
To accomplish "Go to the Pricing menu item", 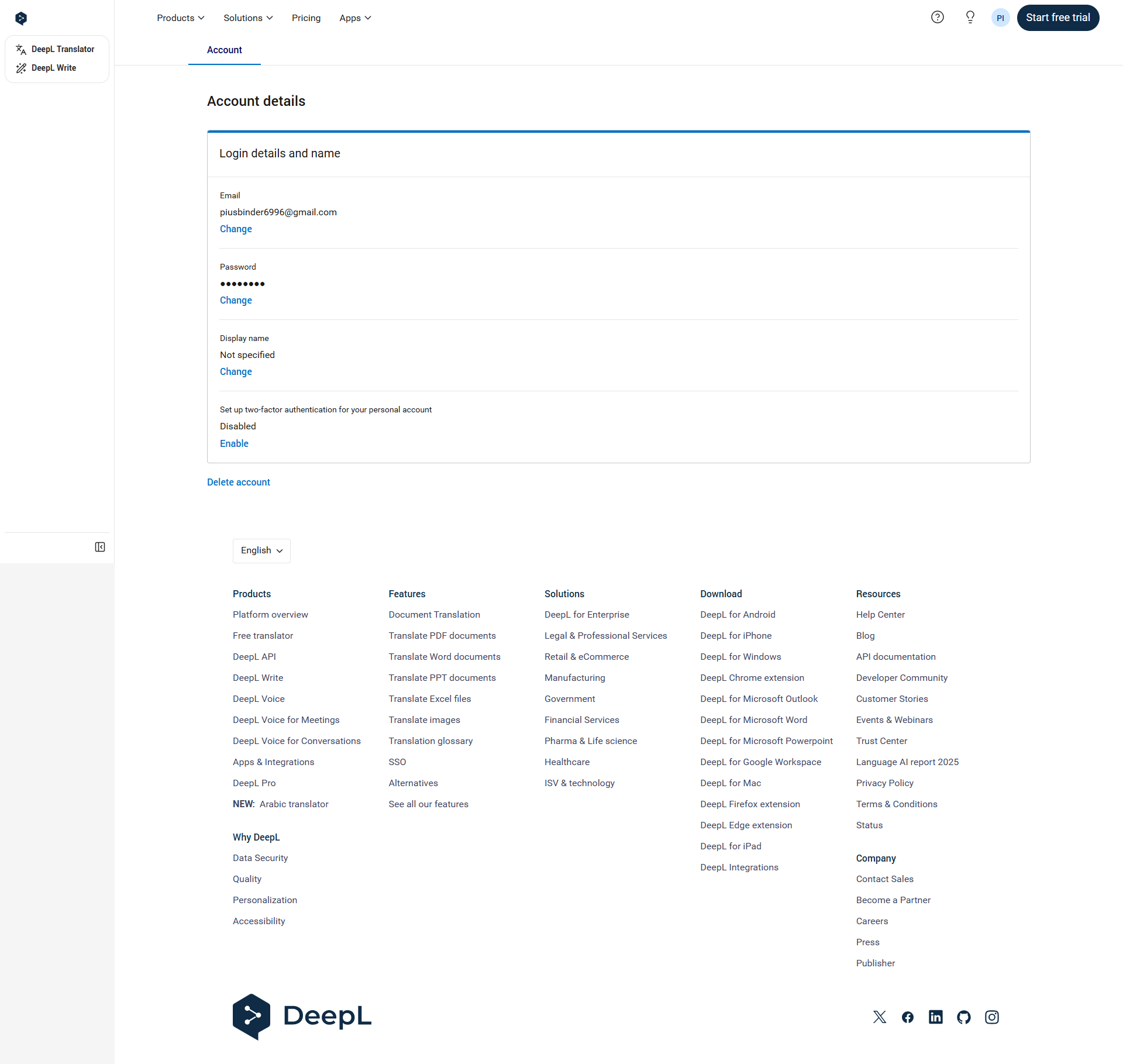I will 306,18.
